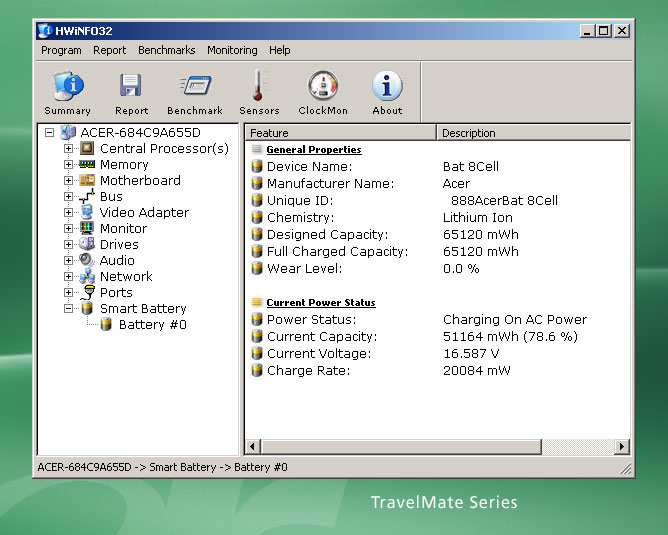Click the 'Manufacturer Name:' label
Image resolution: width=668 pixels, height=535 pixels.
[x=331, y=184]
